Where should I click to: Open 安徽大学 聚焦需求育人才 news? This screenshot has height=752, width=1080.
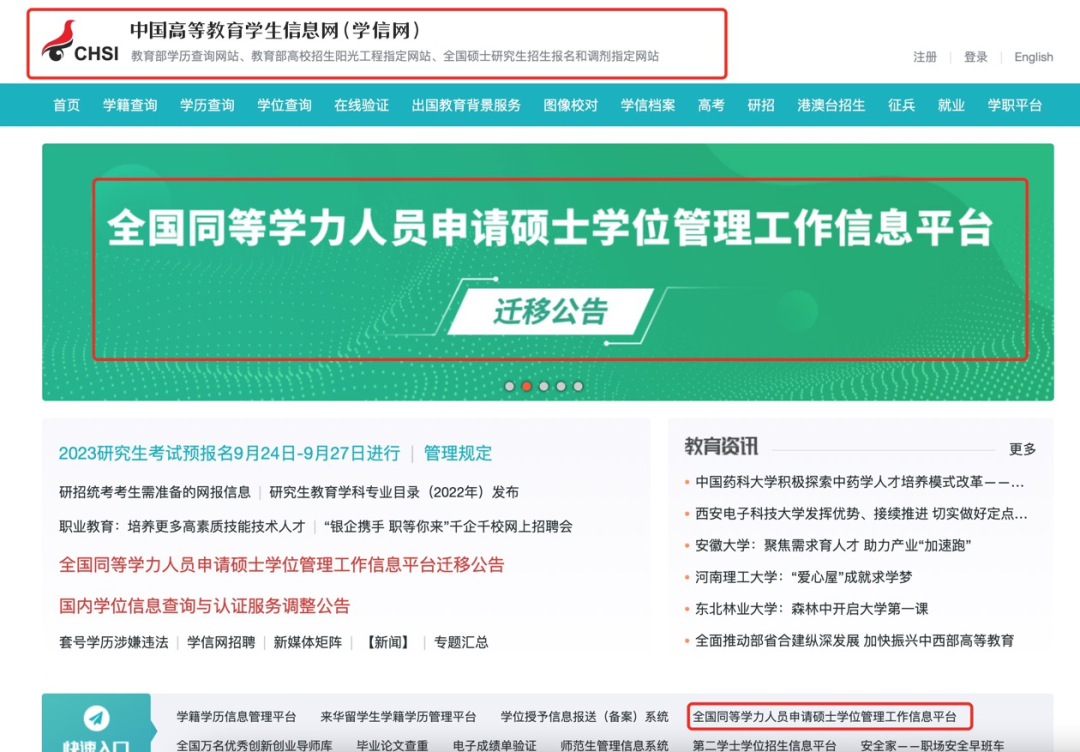(x=833, y=545)
